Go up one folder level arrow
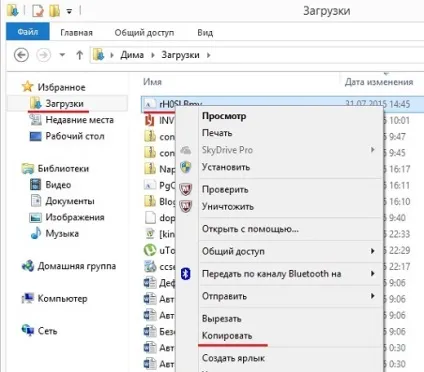The width and height of the screenshot is (424, 372). tap(79, 55)
